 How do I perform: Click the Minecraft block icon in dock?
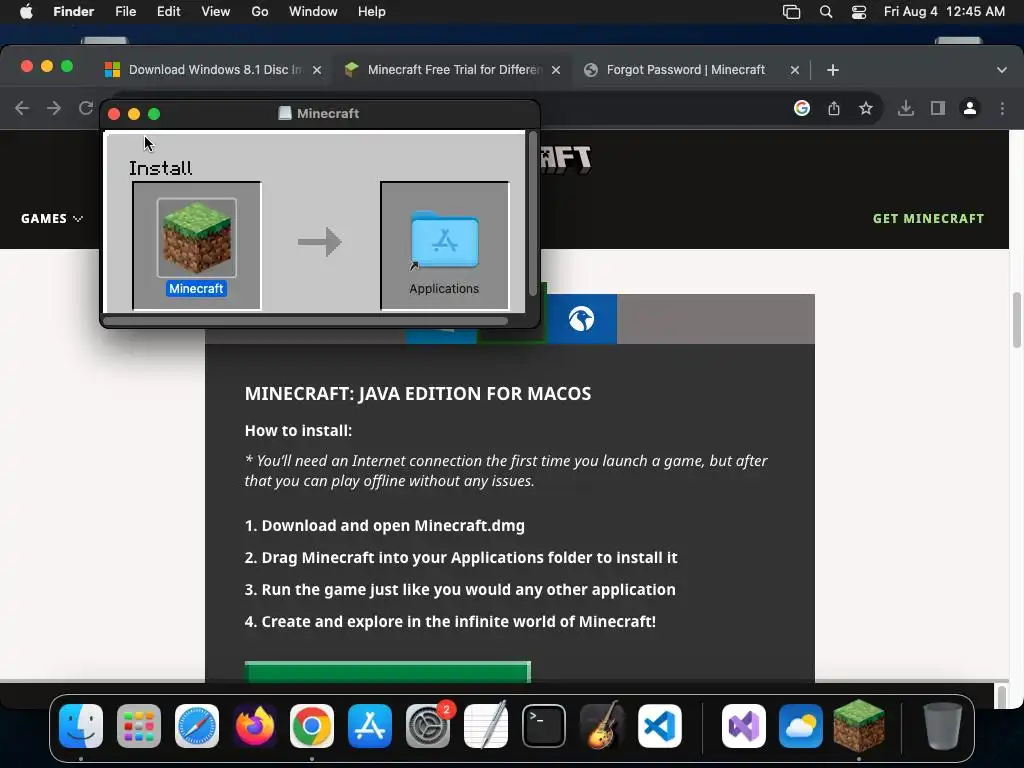click(859, 726)
